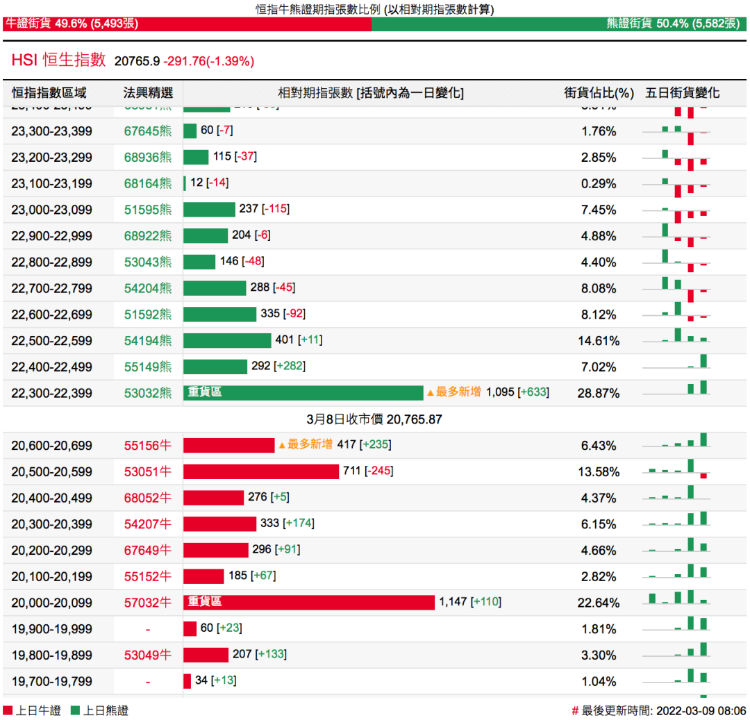Click the green 熊證街貨 50.4% bar
Image resolution: width=750 pixels, height=720 pixels.
(x=559, y=24)
